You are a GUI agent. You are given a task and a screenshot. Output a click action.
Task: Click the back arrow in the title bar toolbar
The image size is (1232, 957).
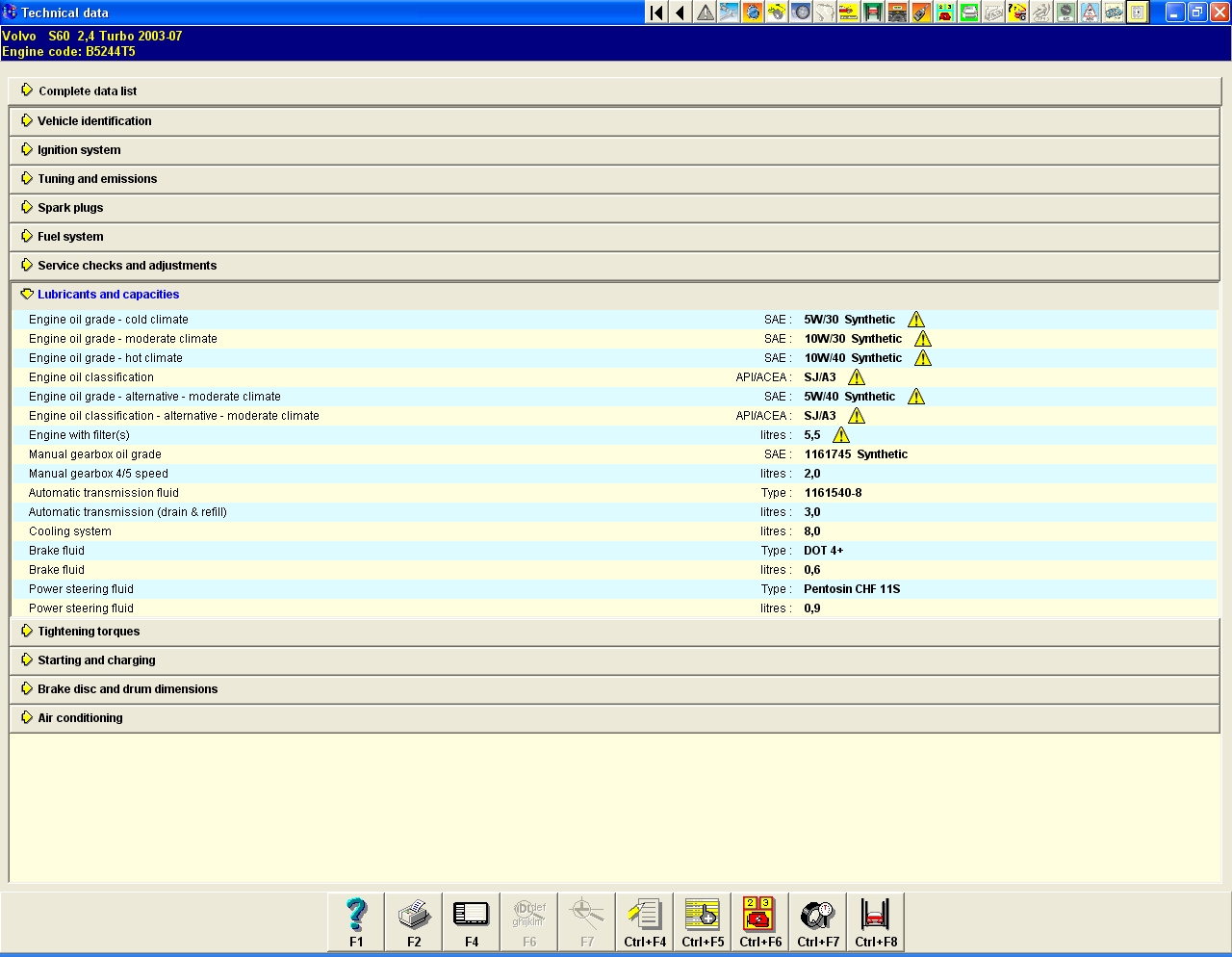[x=680, y=13]
